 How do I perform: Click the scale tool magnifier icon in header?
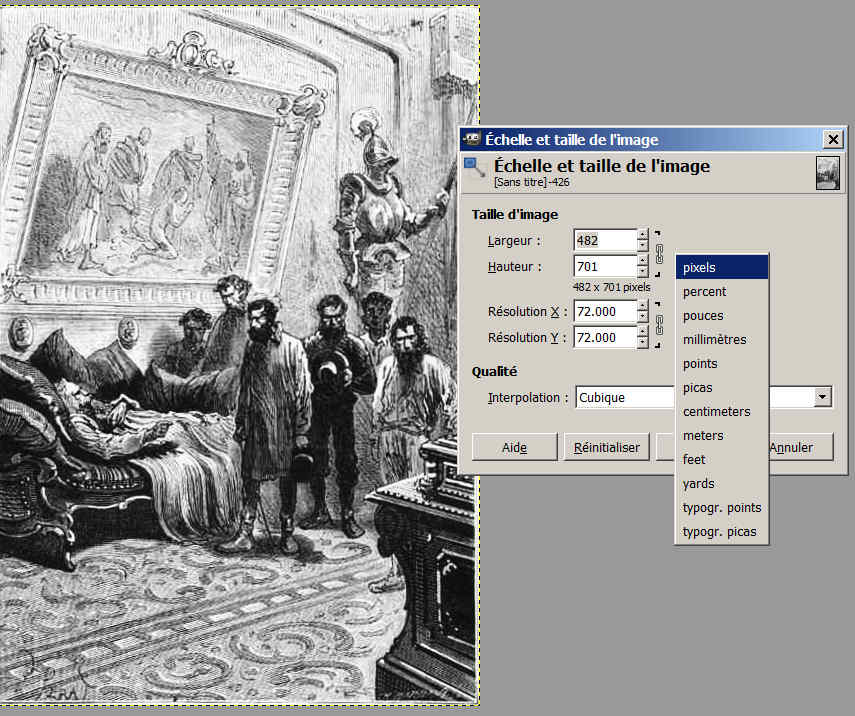tap(475, 171)
